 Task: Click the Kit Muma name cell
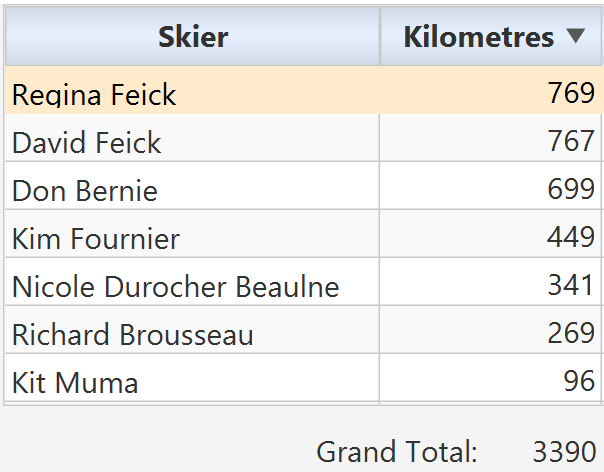coord(75,382)
